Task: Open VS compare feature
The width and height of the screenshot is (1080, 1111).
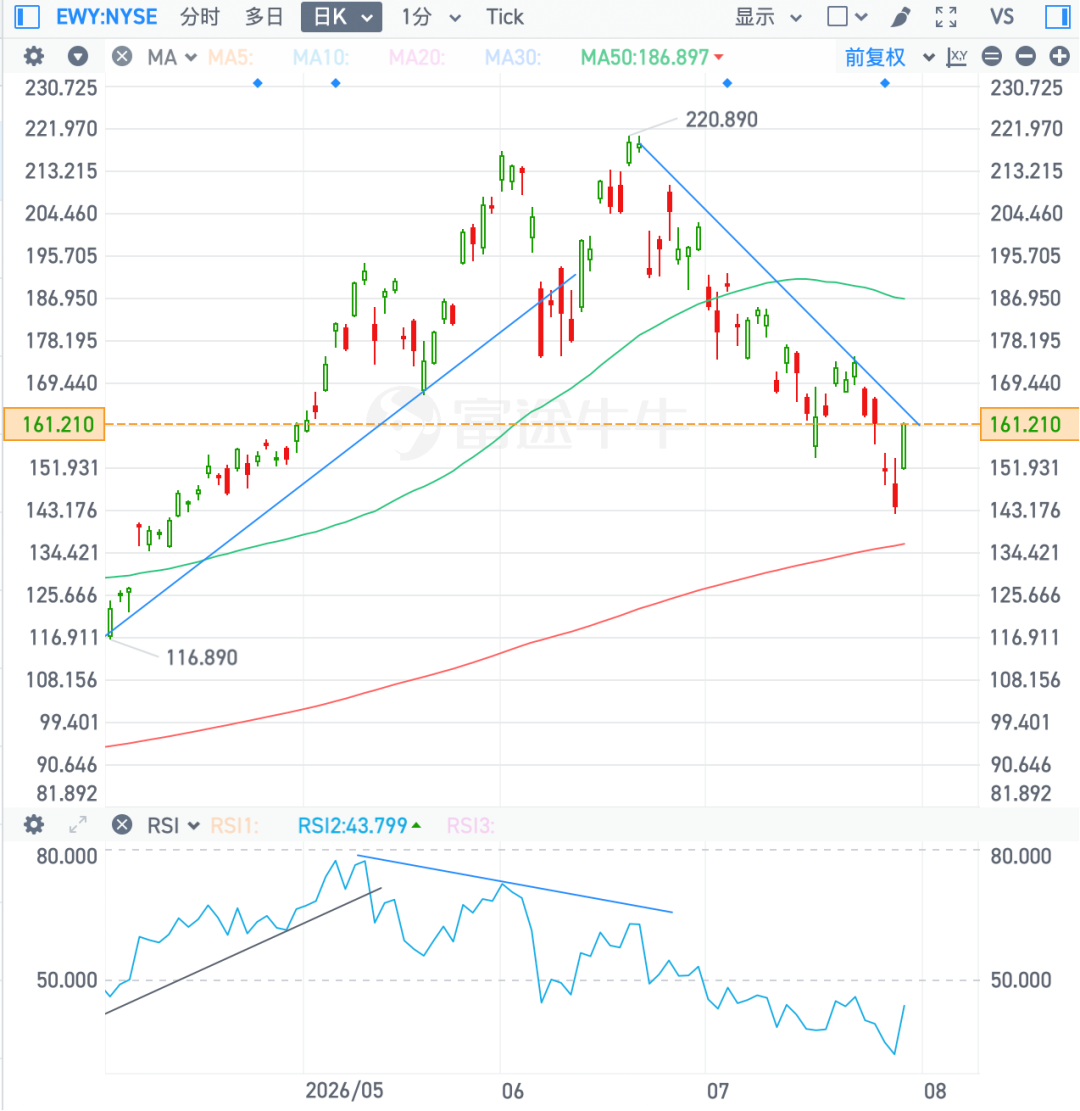Action: pyautogui.click(x=1002, y=16)
